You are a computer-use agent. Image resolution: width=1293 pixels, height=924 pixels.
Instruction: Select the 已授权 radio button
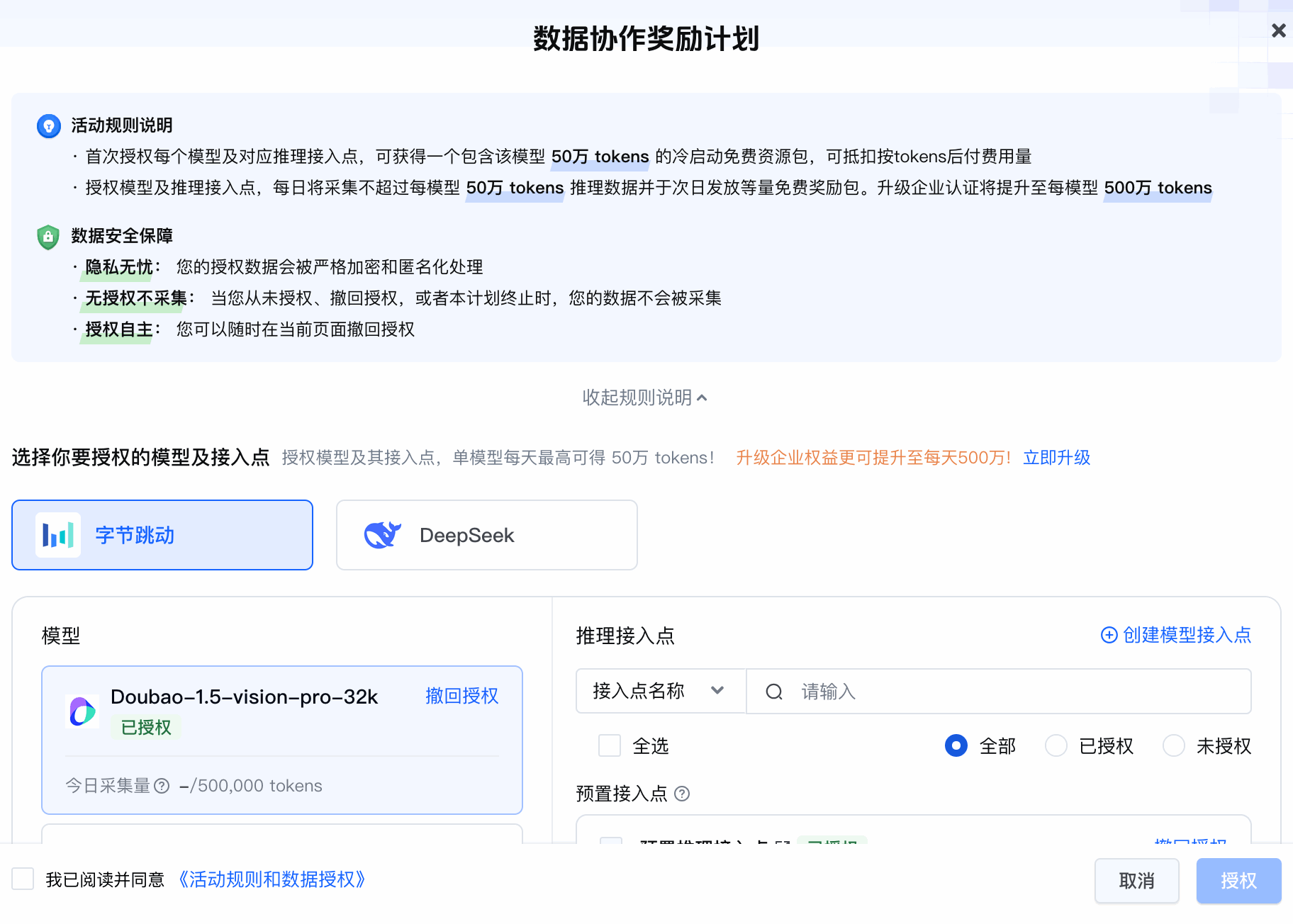[x=1057, y=745]
